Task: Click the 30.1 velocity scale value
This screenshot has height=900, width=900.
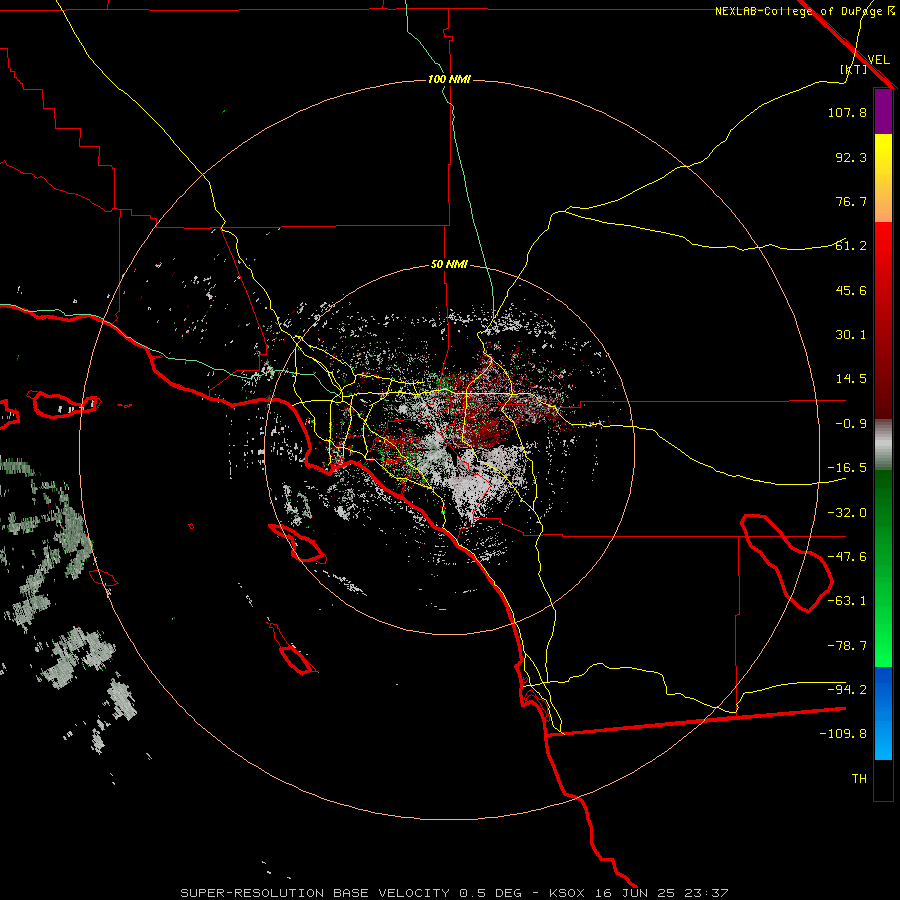Action: click(x=851, y=335)
